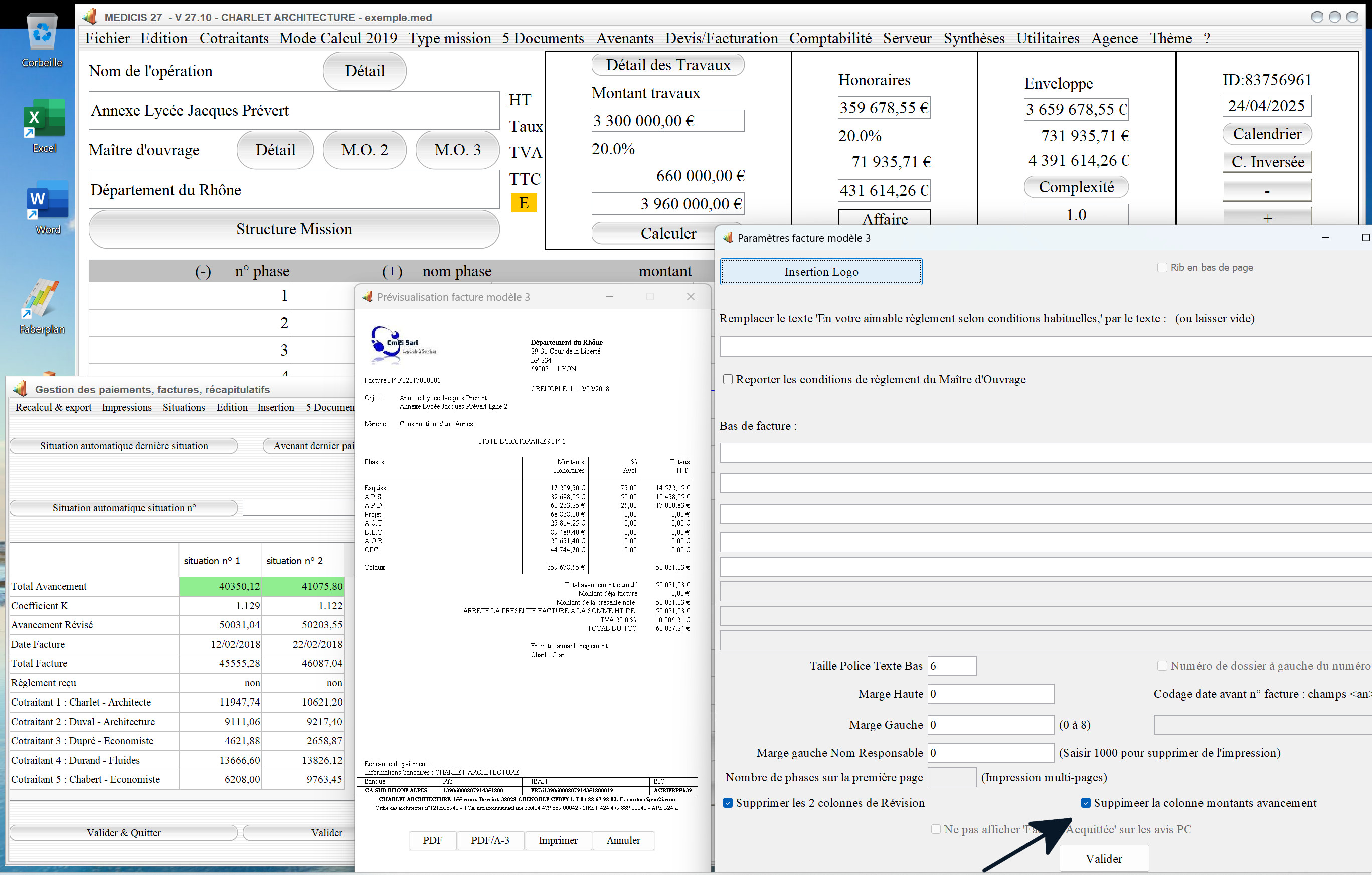
Task: Click the (+) icon beside nom phase
Action: point(392,271)
